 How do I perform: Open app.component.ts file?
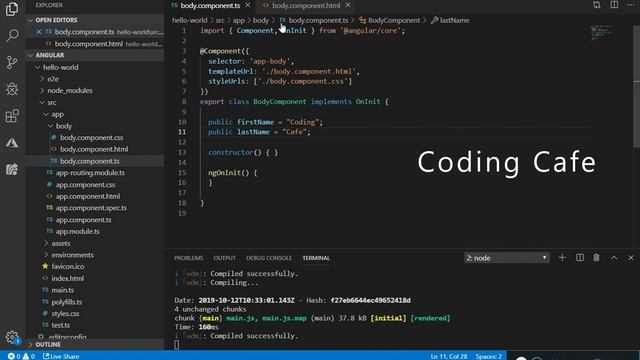(x=83, y=220)
